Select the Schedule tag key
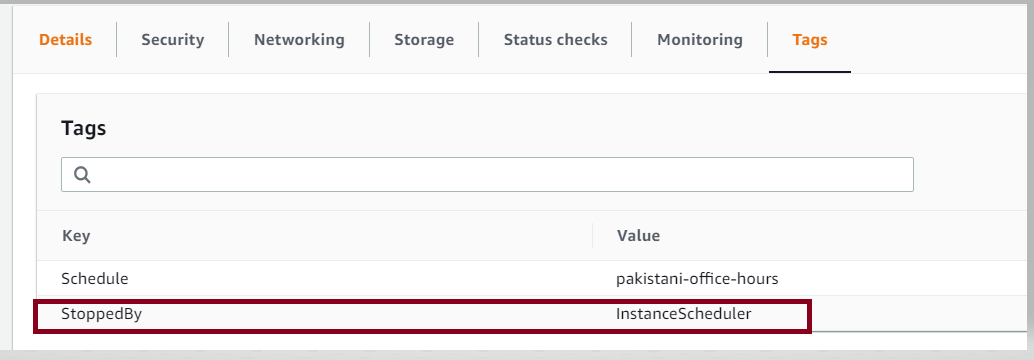 94,279
